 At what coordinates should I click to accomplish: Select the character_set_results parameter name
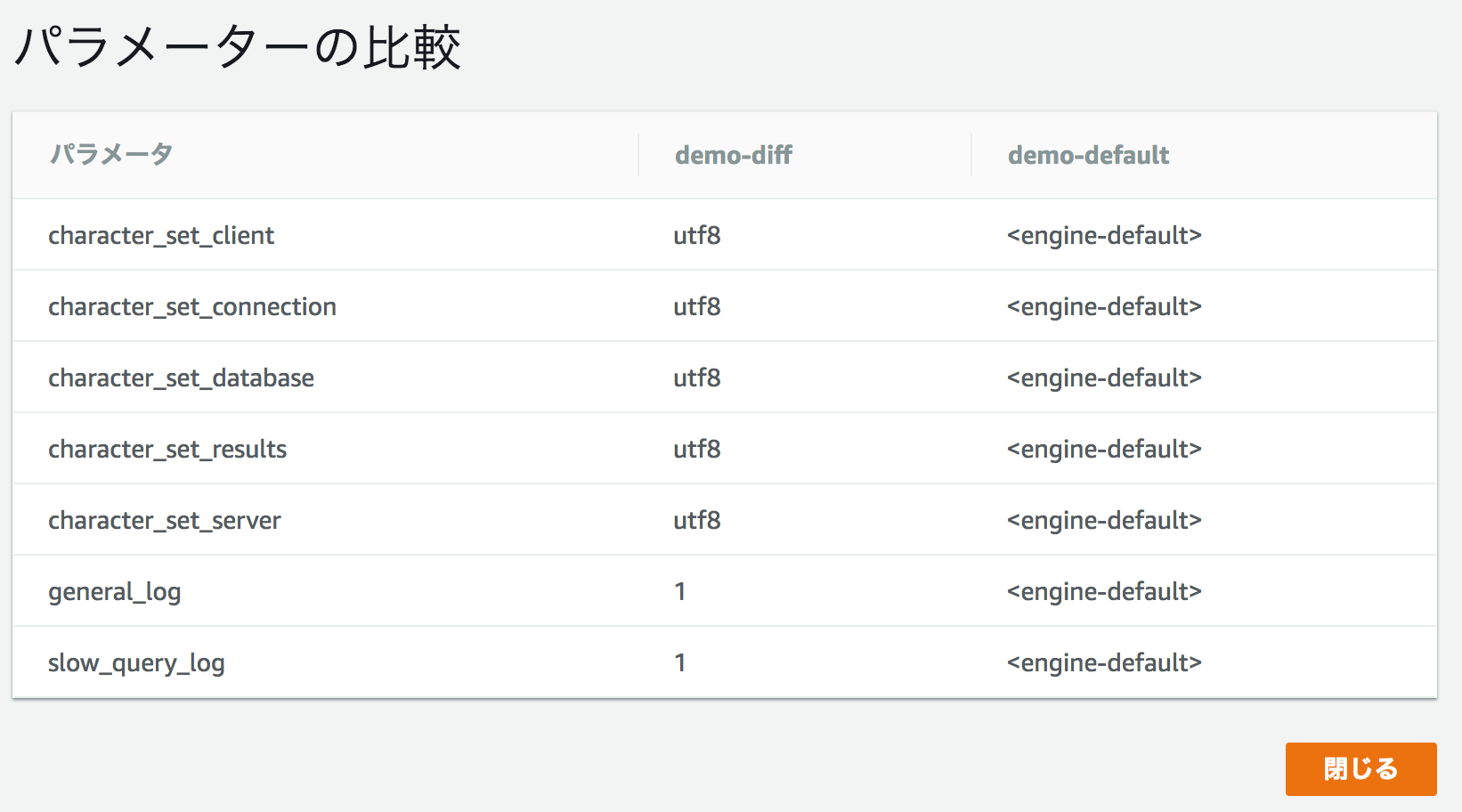coord(167,449)
